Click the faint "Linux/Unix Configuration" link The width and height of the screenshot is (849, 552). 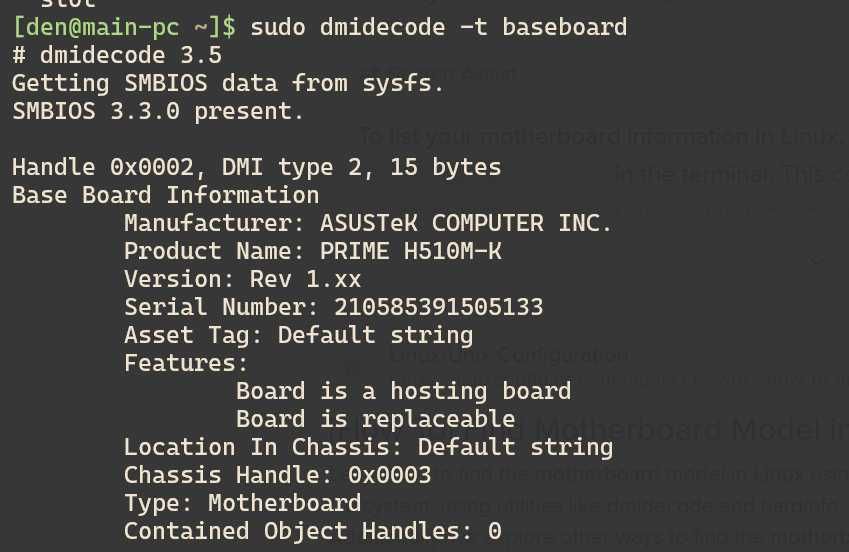[508, 355]
